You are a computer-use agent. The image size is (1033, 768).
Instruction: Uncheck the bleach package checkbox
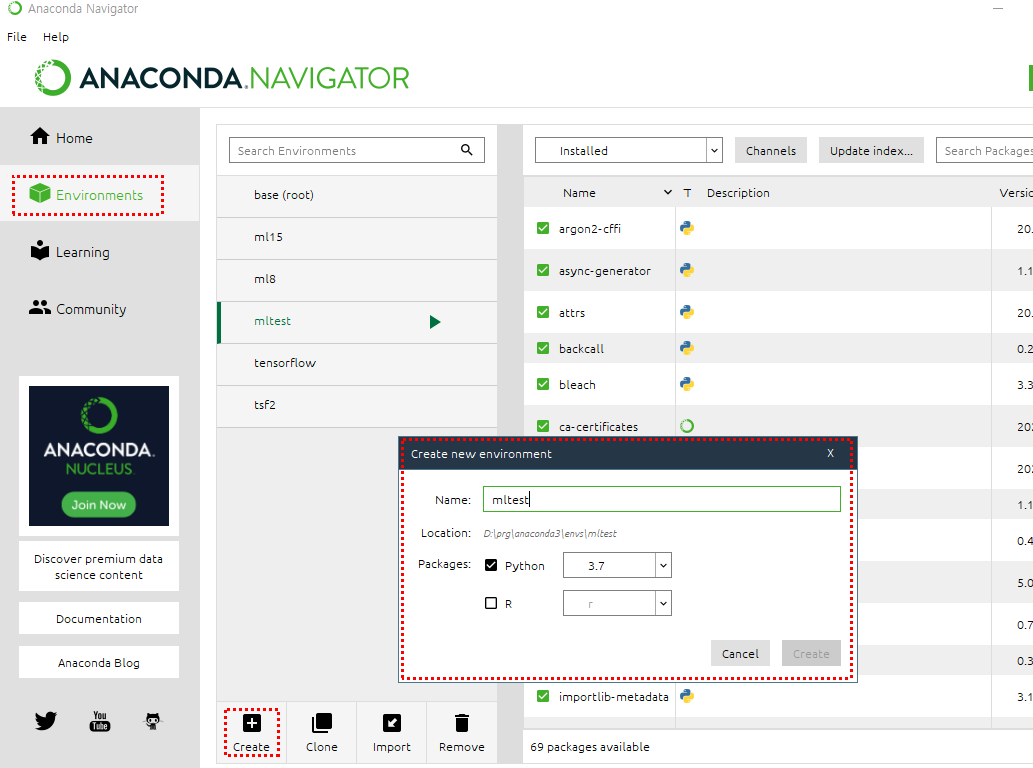[543, 384]
